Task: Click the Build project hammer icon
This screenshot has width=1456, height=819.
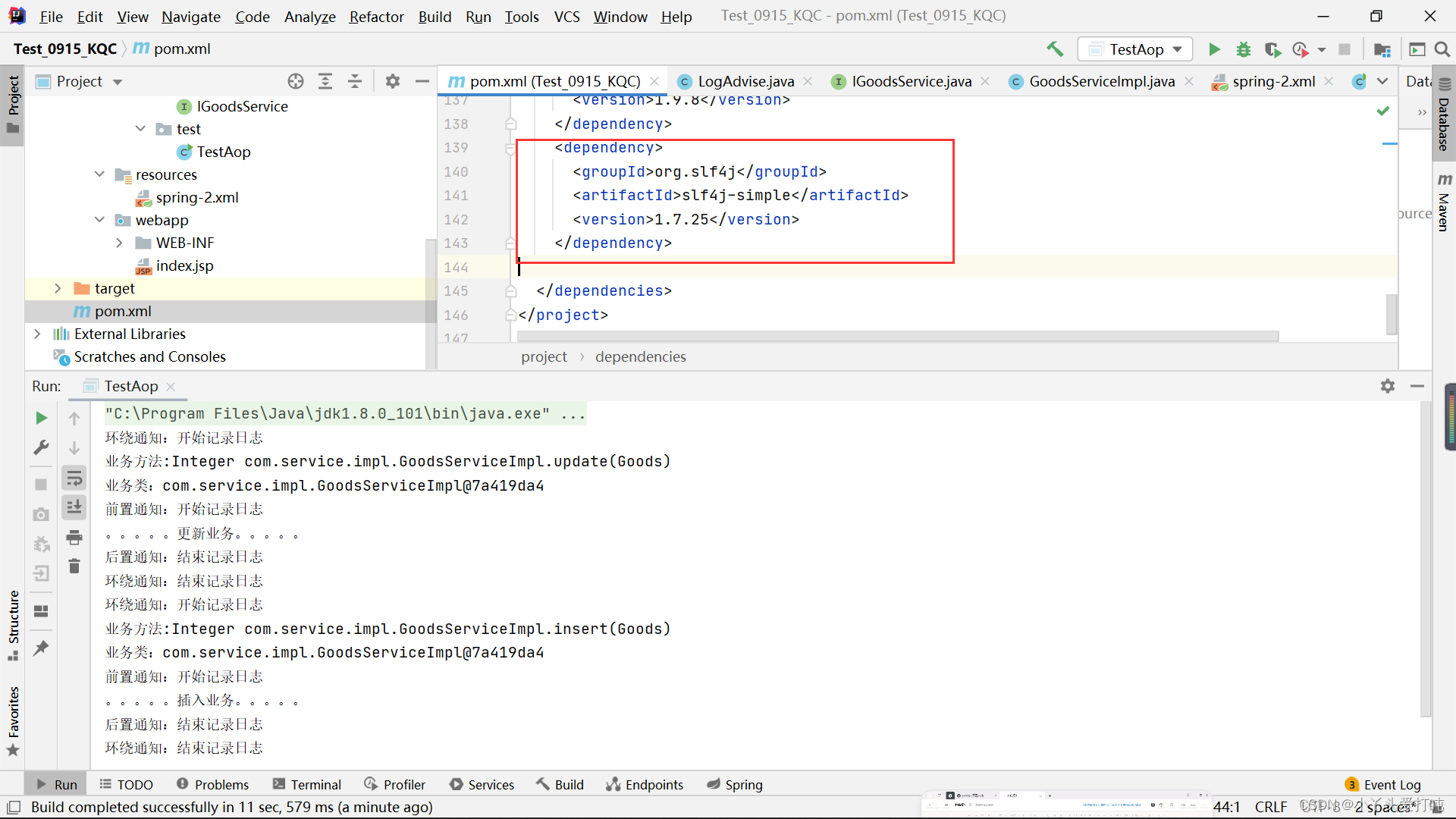Action: pyautogui.click(x=1055, y=49)
